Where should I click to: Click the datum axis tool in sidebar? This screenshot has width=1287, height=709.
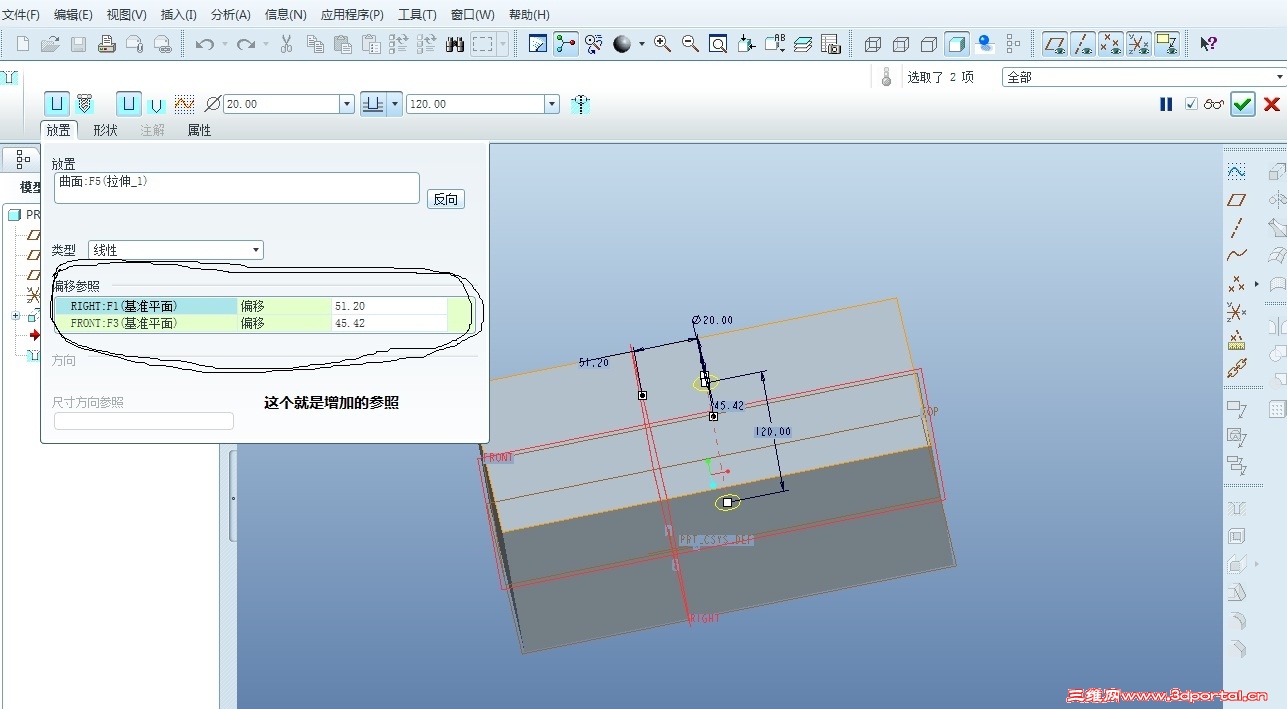click(1237, 227)
